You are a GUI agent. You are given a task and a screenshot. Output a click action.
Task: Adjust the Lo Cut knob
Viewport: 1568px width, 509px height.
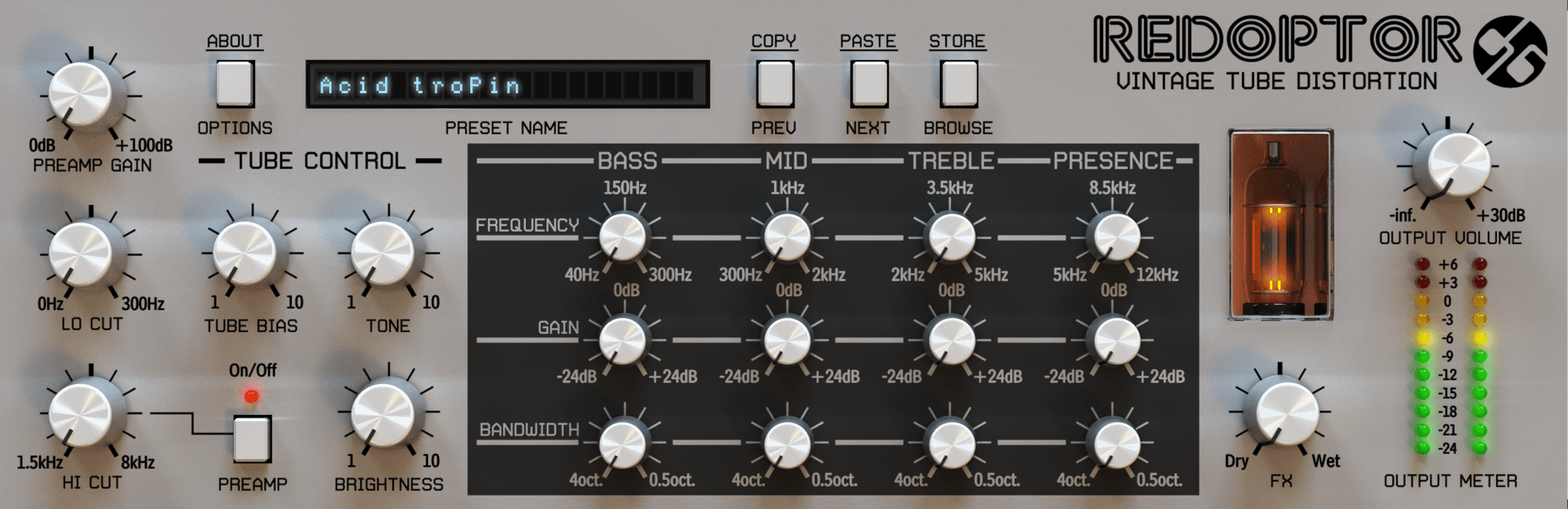[x=82, y=253]
